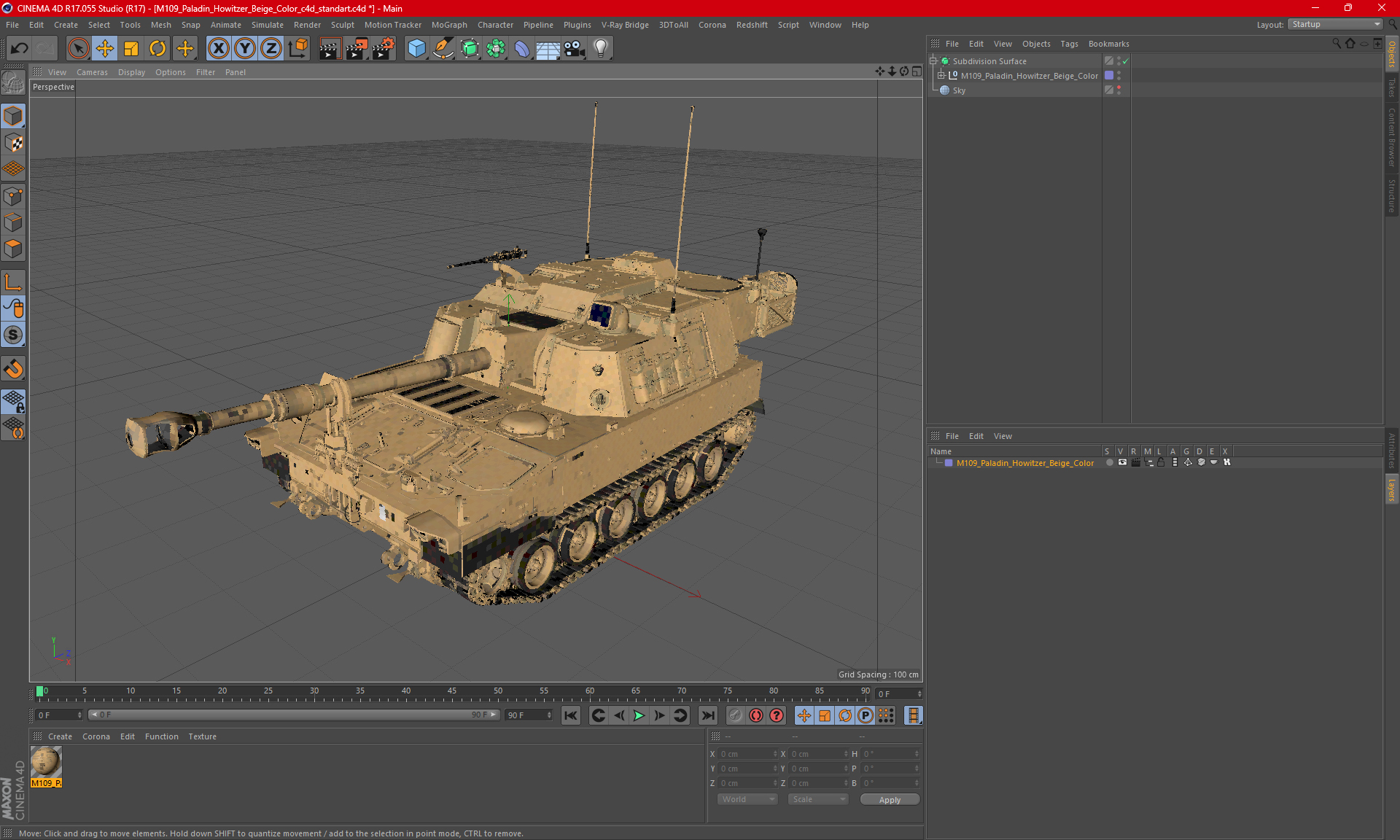Switch to Edges mode
The image size is (1400, 840).
point(13,222)
